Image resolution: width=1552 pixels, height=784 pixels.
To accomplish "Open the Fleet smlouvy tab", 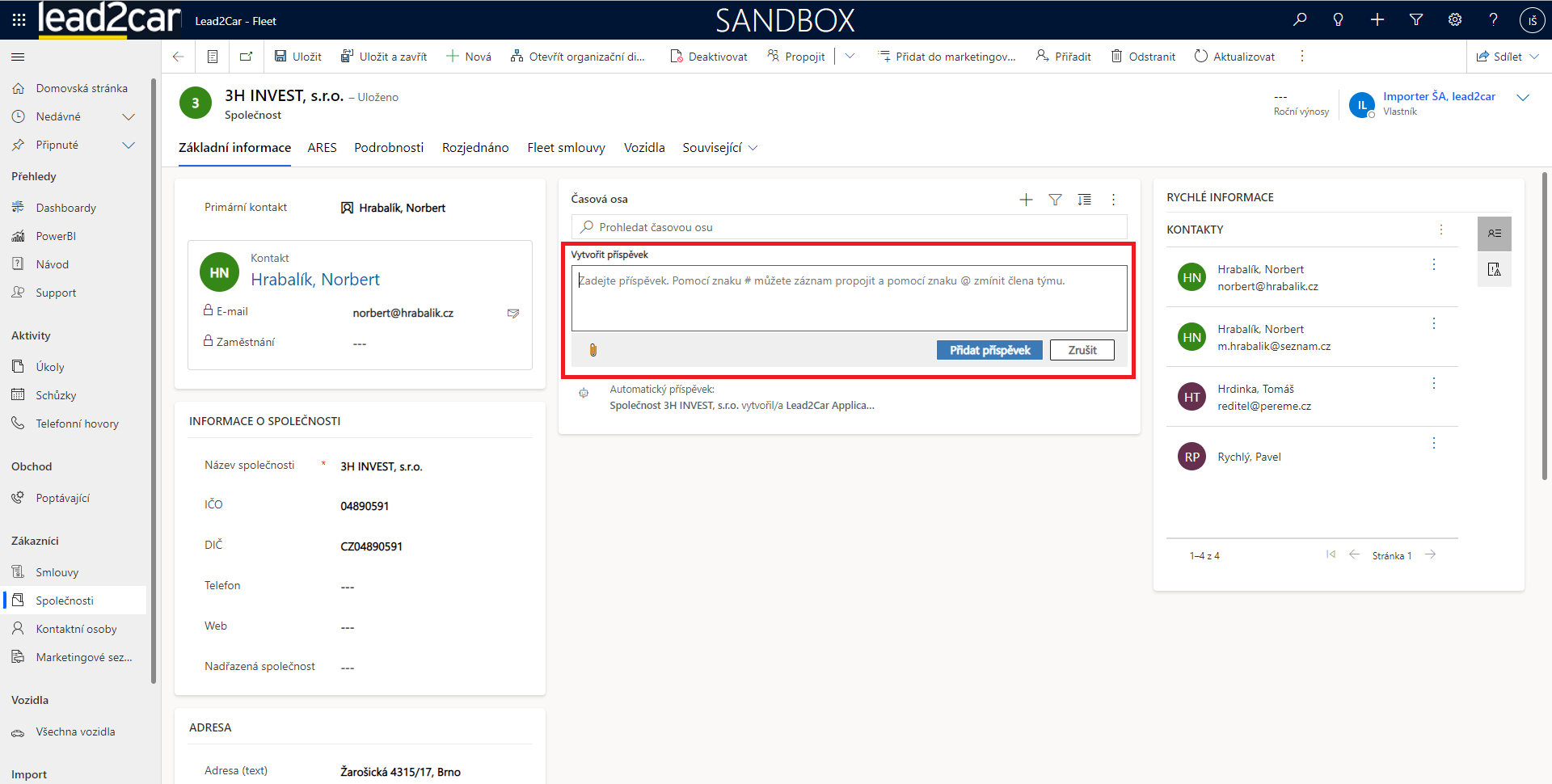I will click(x=566, y=148).
